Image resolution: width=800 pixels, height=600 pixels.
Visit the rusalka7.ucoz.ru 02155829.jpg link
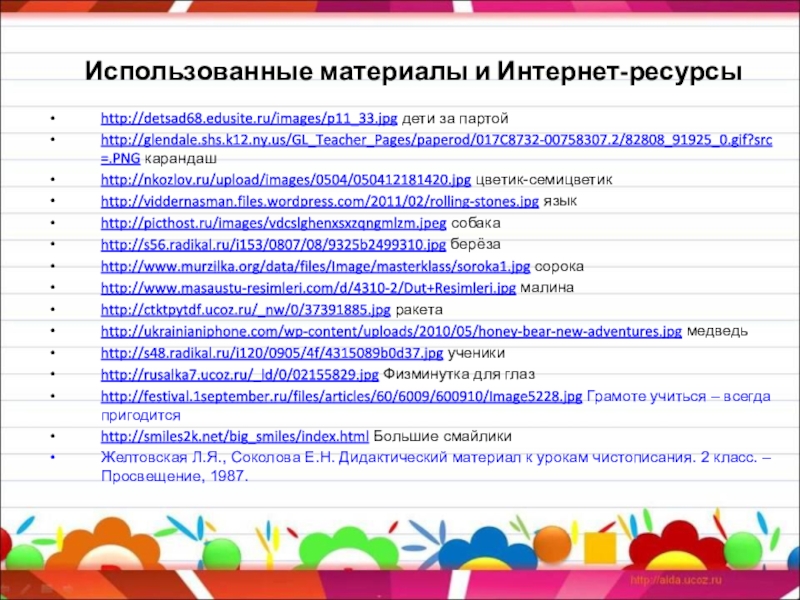pyautogui.click(x=240, y=374)
